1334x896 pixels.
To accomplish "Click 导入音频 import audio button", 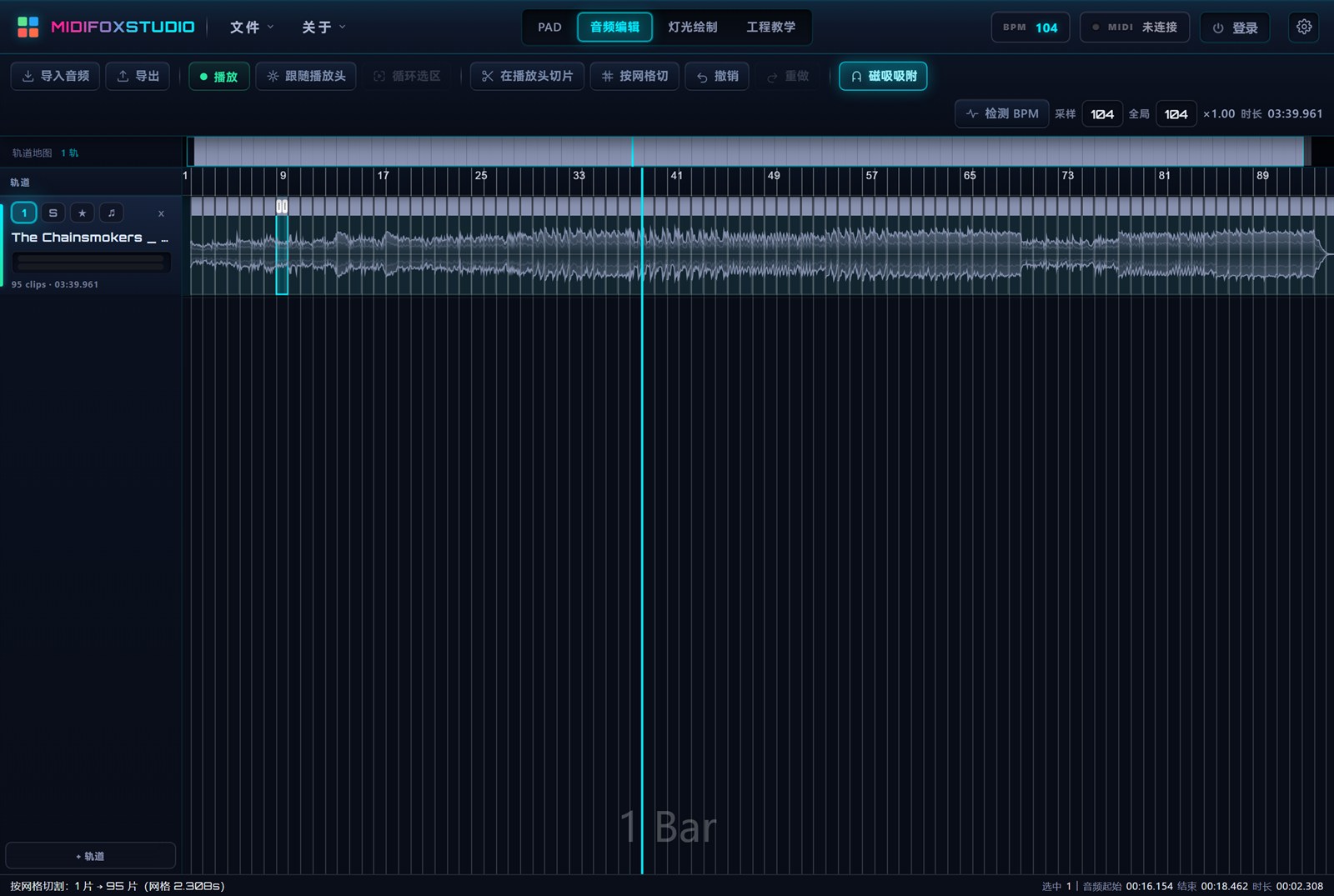I will (55, 76).
